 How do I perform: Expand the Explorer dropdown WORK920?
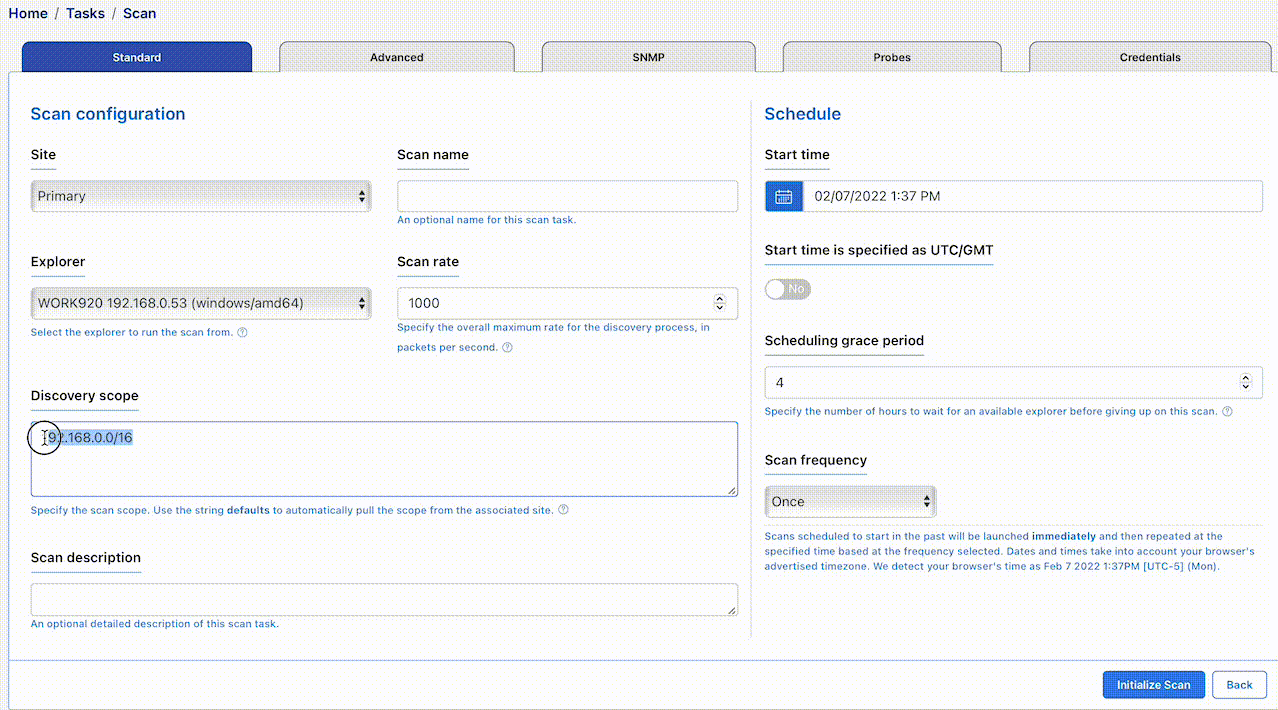(x=200, y=303)
